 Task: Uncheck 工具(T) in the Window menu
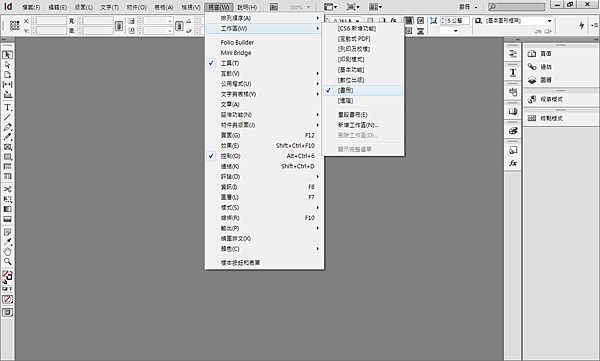[264, 63]
